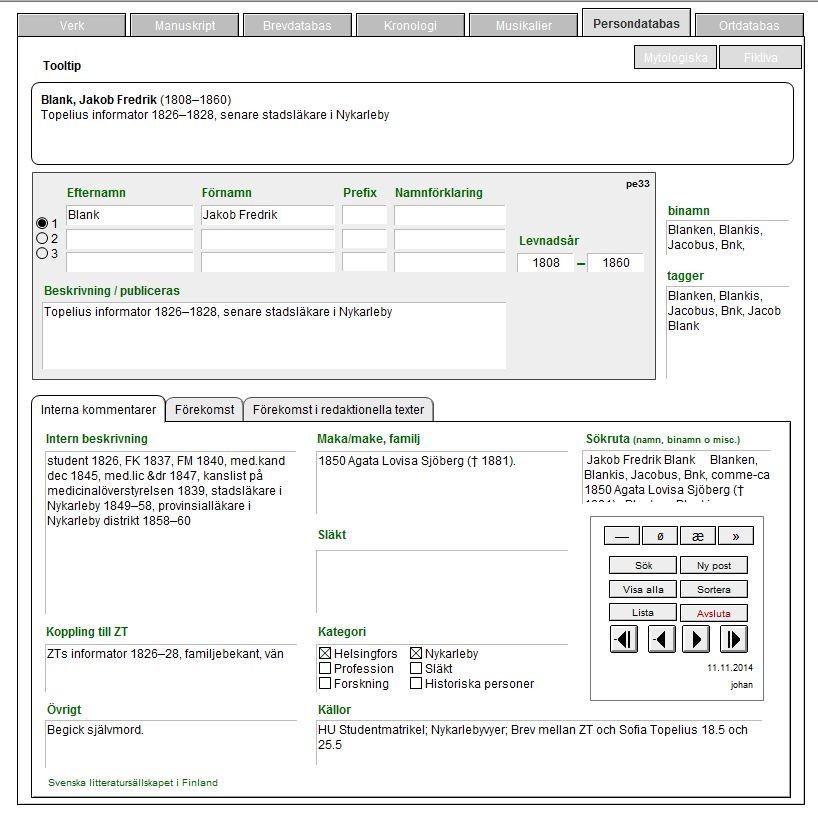Click the Sortera button
Screen dimensions: 818x815
tap(714, 590)
